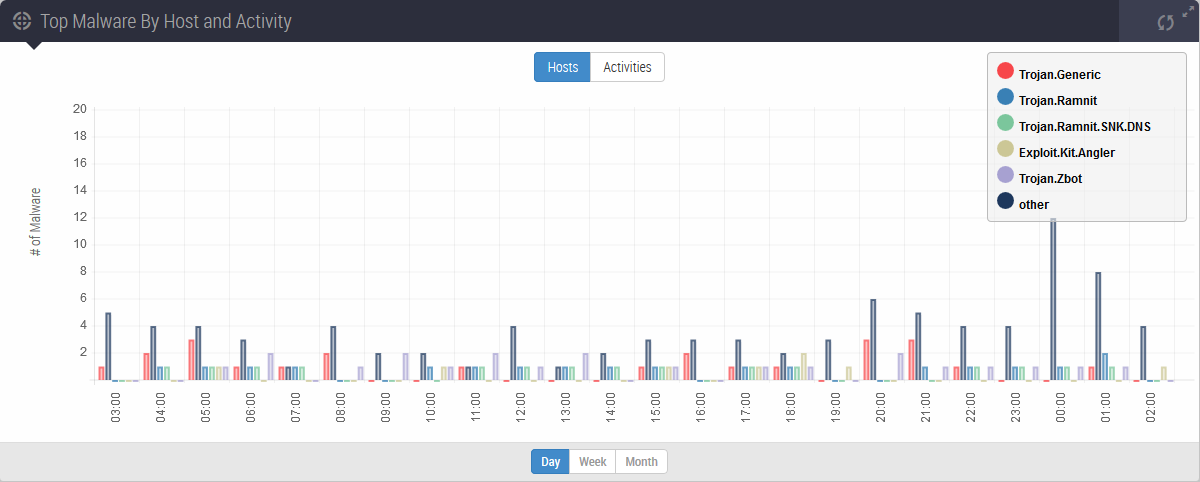Screen dimensions: 1200x482
Task: Click the 'Top Malware By Host and Activity' title
Action: tap(166, 21)
